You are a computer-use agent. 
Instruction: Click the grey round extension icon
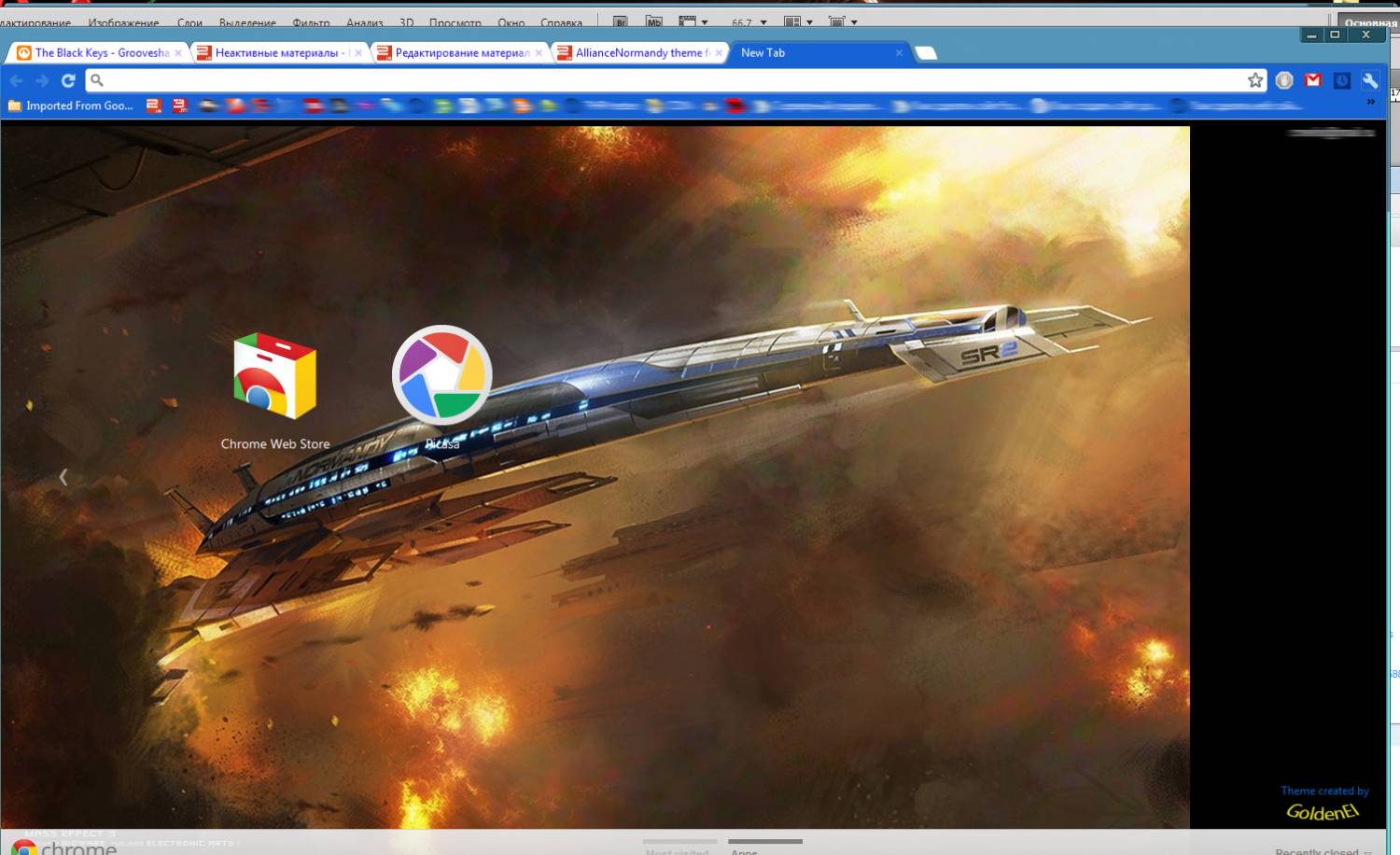click(1284, 80)
